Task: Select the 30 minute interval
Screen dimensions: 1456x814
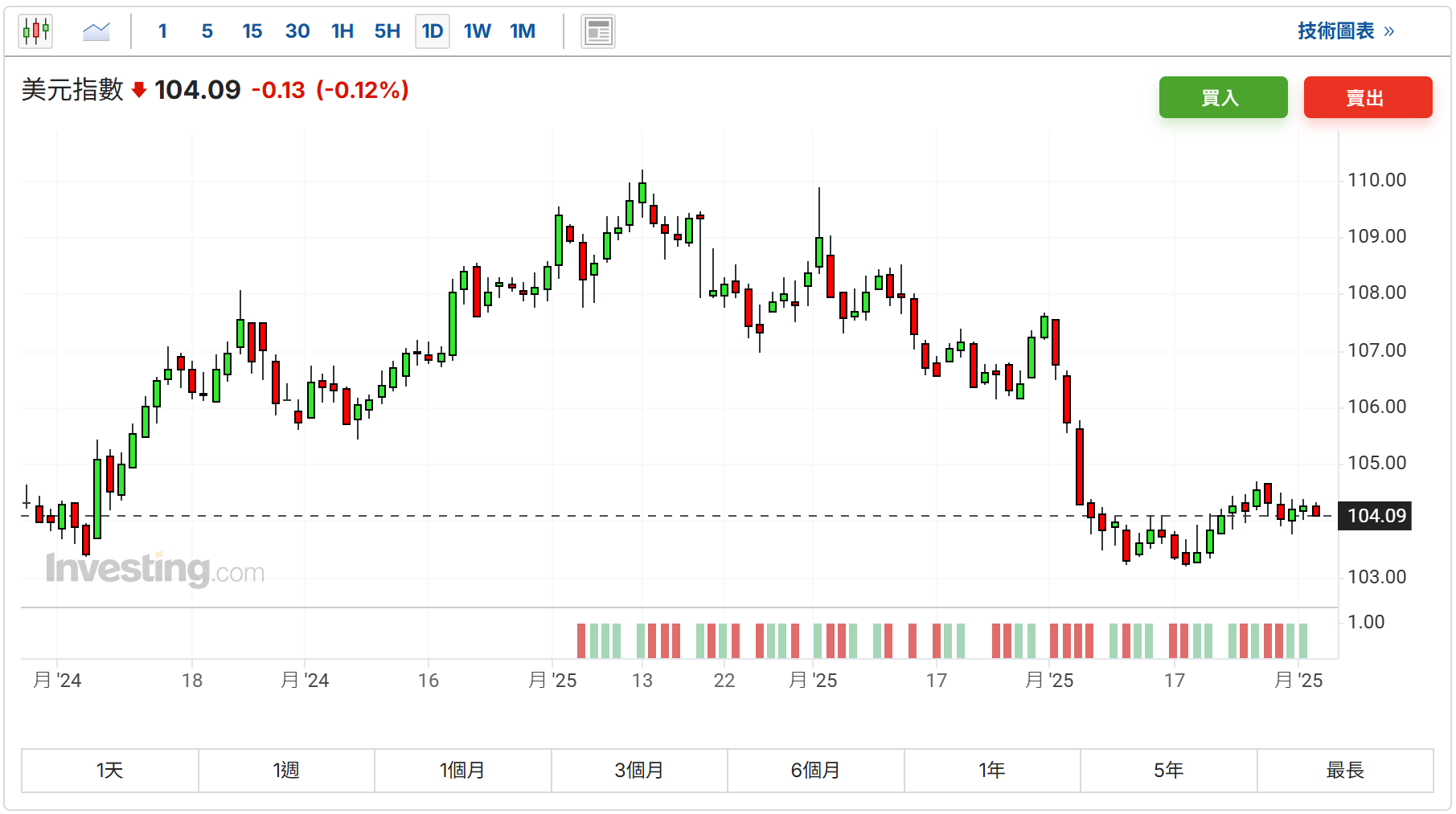Action: pyautogui.click(x=297, y=31)
